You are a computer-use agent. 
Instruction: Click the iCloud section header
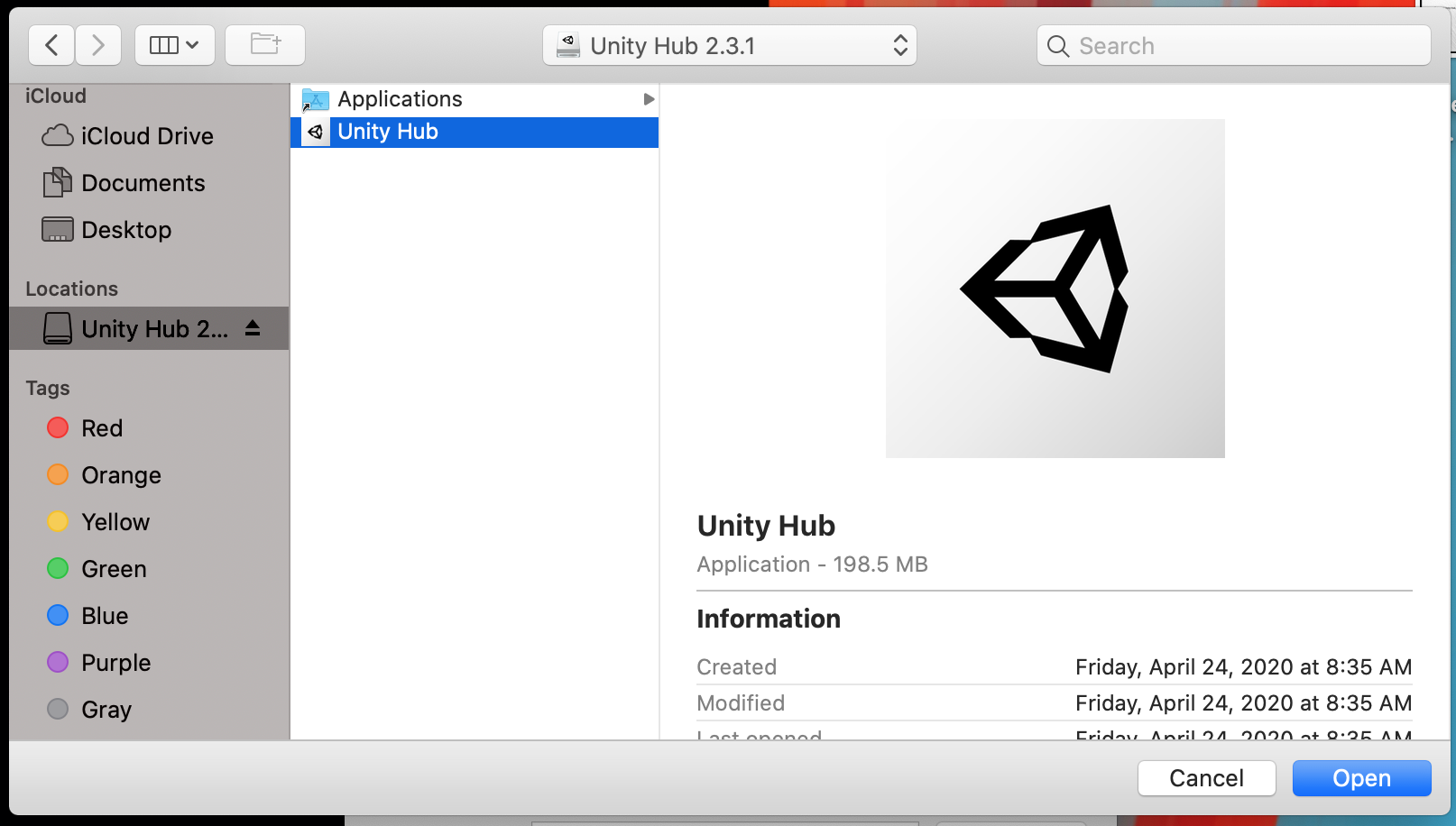(56, 96)
